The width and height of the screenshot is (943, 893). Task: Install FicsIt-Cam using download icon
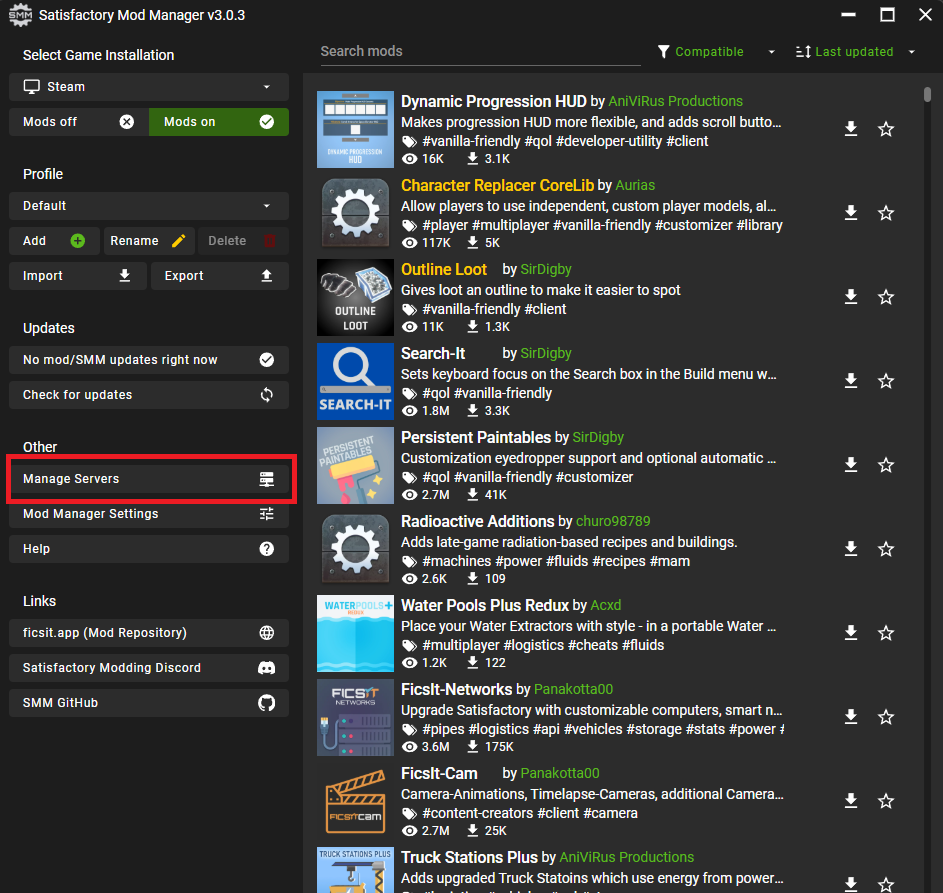pyautogui.click(x=850, y=800)
